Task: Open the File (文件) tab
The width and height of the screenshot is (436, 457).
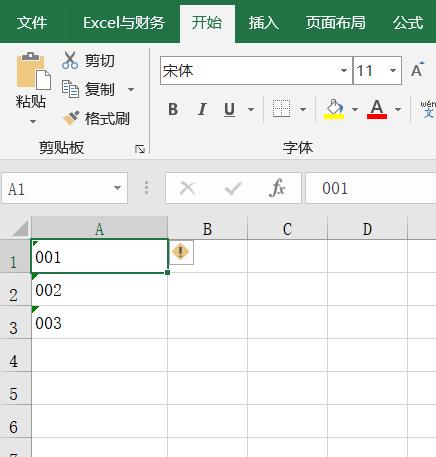Action: pos(32,23)
